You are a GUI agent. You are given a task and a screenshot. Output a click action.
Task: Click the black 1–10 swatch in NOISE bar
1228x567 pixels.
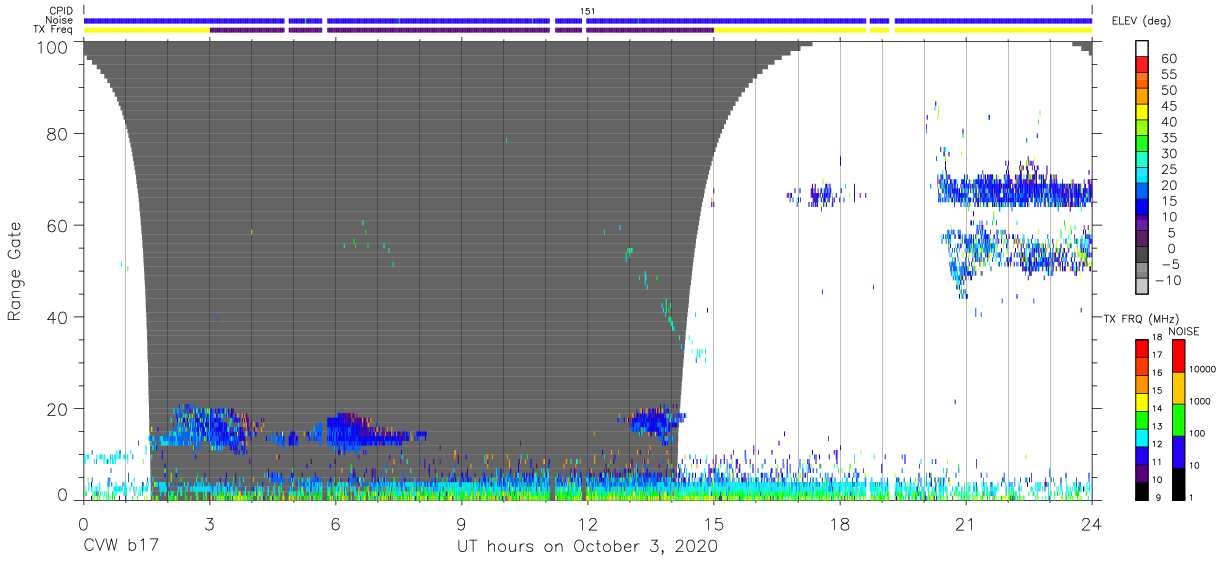click(x=1179, y=483)
